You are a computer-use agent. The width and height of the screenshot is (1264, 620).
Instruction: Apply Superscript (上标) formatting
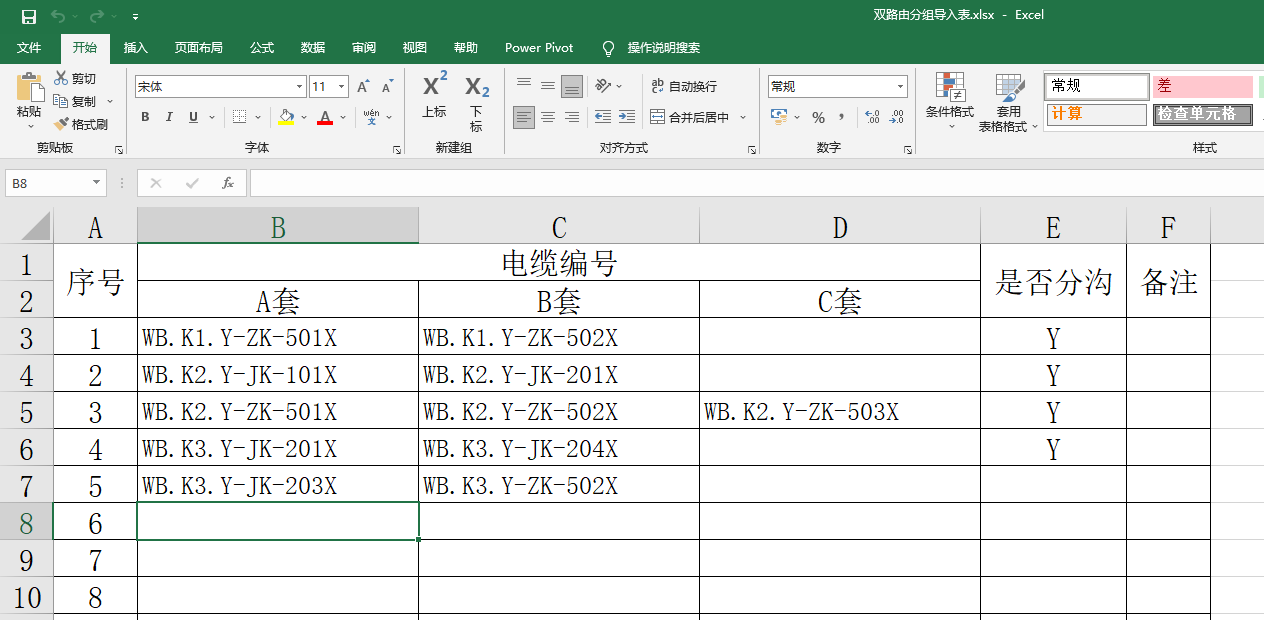(x=435, y=96)
